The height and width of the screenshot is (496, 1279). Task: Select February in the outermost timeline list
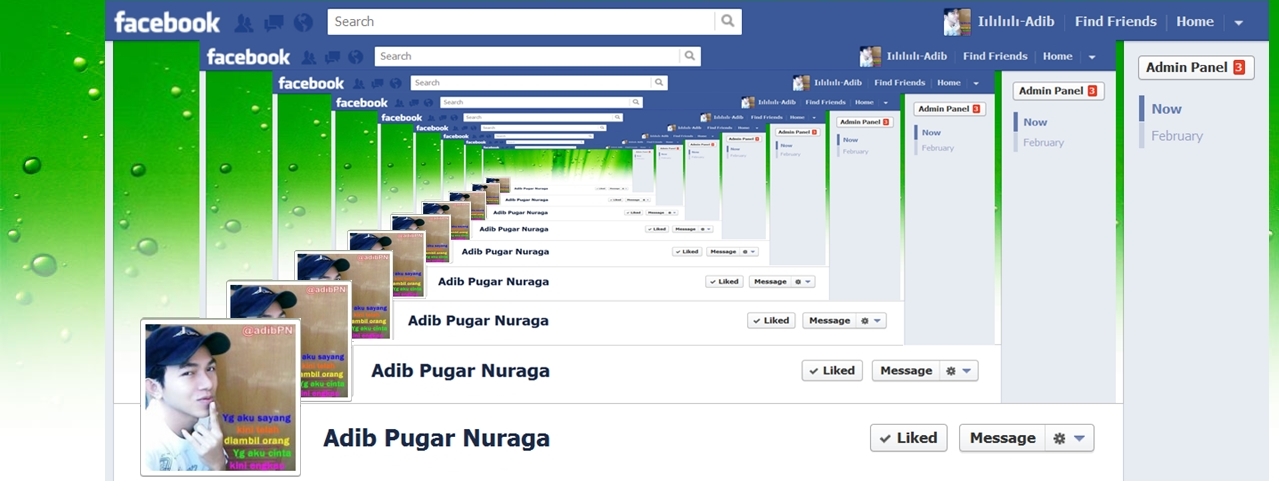1177,136
